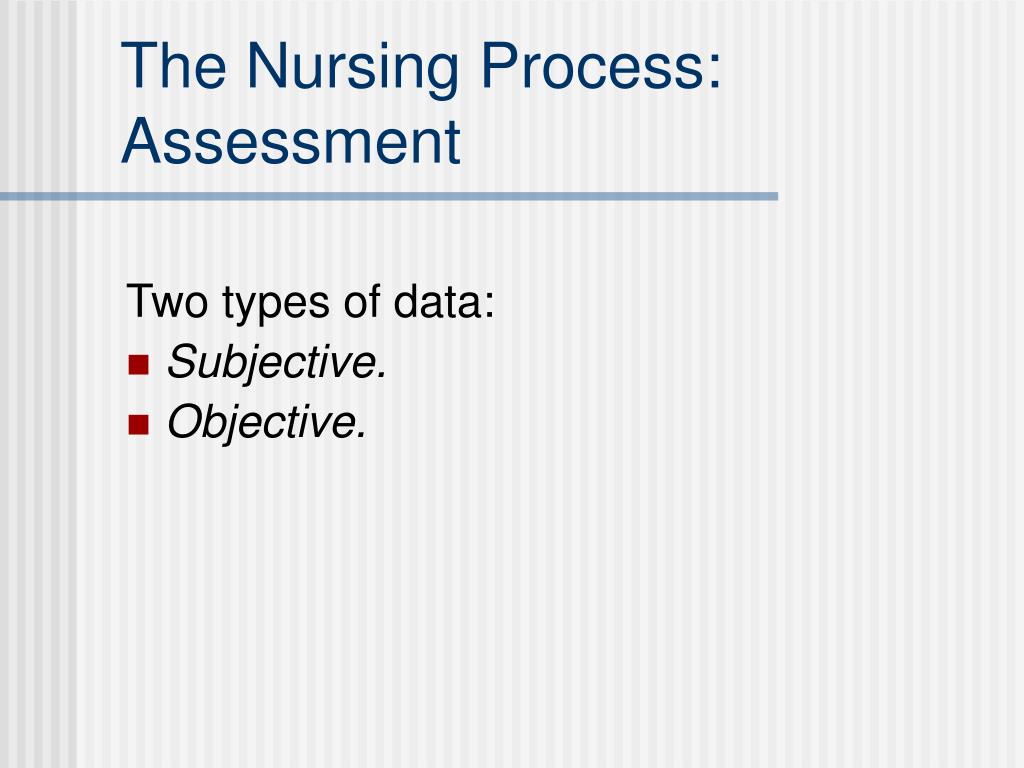Image resolution: width=1024 pixels, height=768 pixels.
Task: Click the capital "A" of Assessment
Action: pos(142,141)
